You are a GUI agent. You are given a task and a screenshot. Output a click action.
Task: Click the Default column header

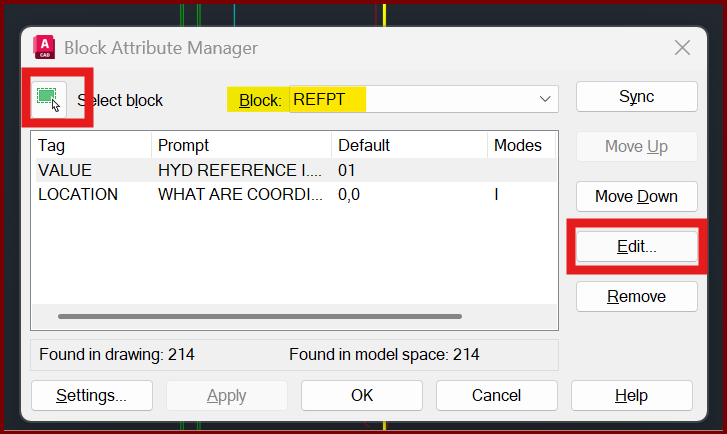pos(409,146)
